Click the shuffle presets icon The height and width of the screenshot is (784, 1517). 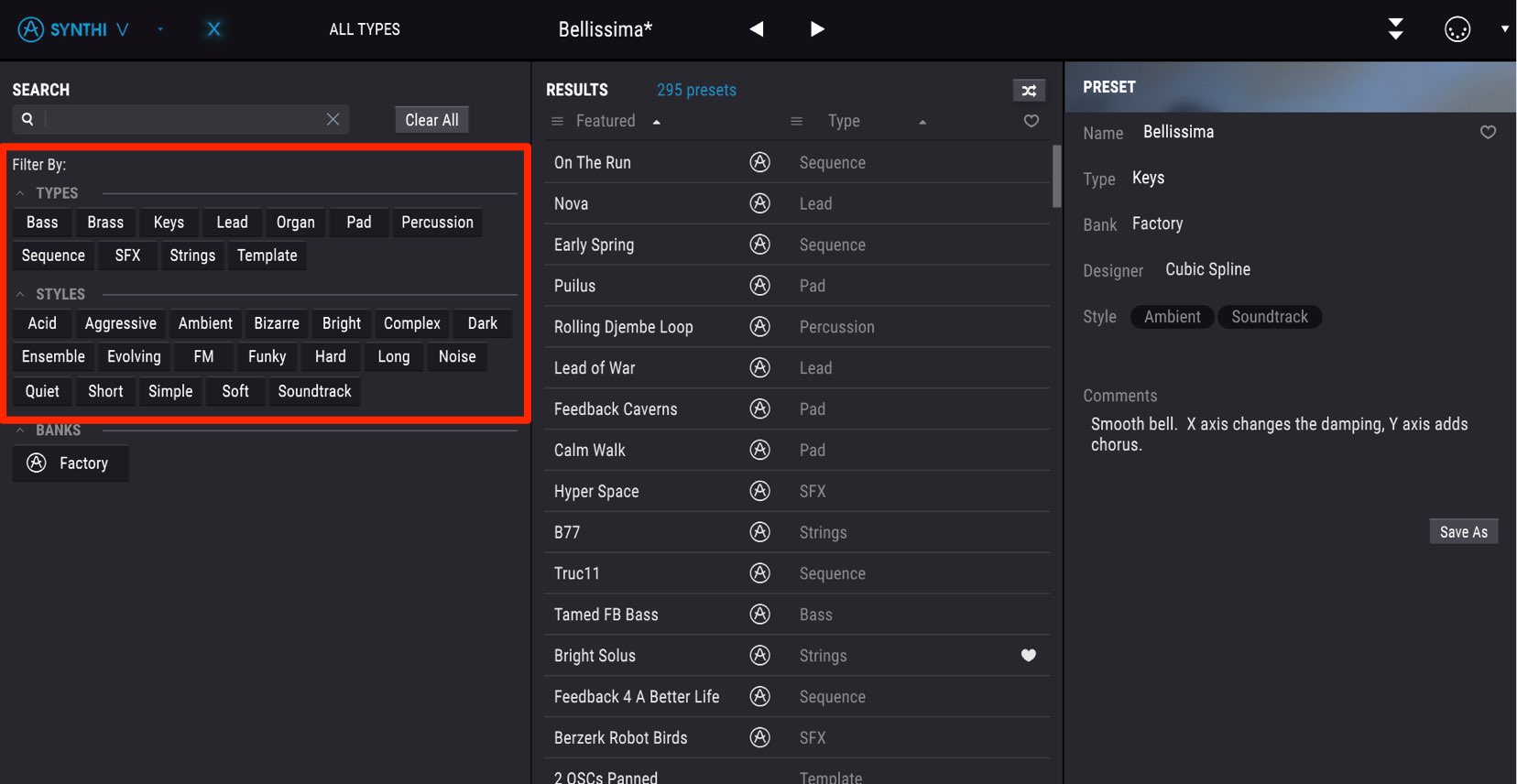click(x=1029, y=91)
